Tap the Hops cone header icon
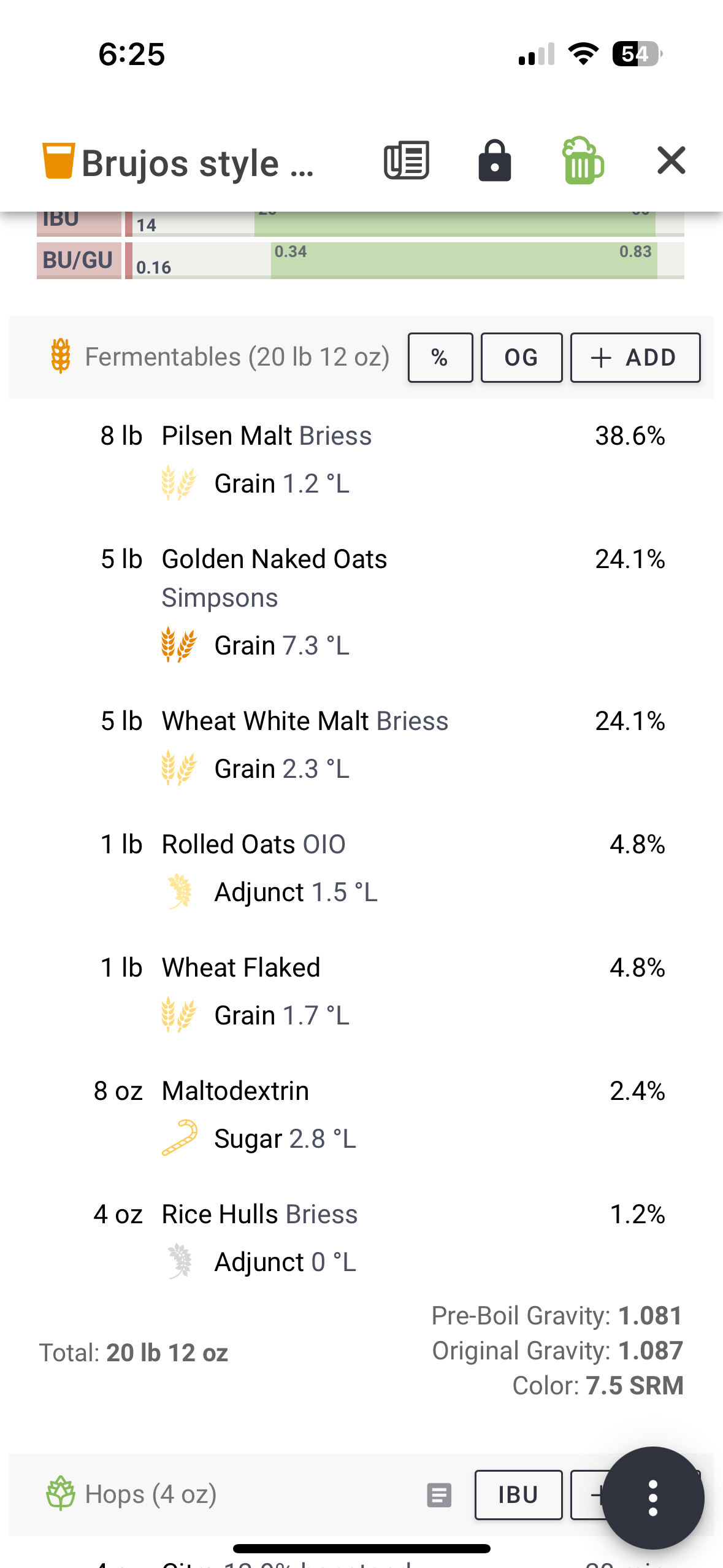723x1568 pixels. (x=61, y=1493)
